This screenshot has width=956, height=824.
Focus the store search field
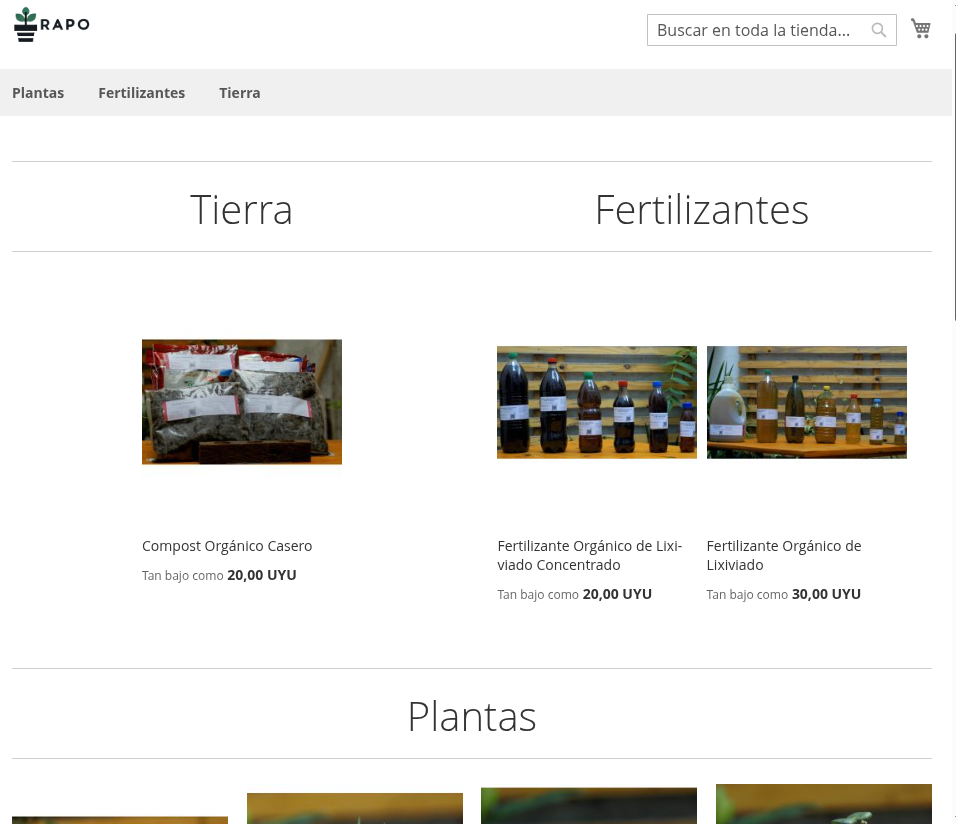coord(771,30)
